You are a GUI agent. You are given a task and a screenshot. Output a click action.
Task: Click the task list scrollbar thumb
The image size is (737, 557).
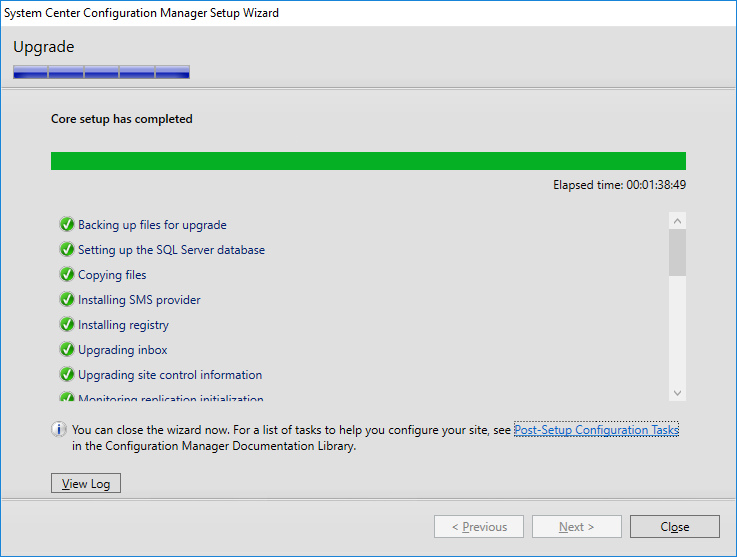(x=677, y=252)
